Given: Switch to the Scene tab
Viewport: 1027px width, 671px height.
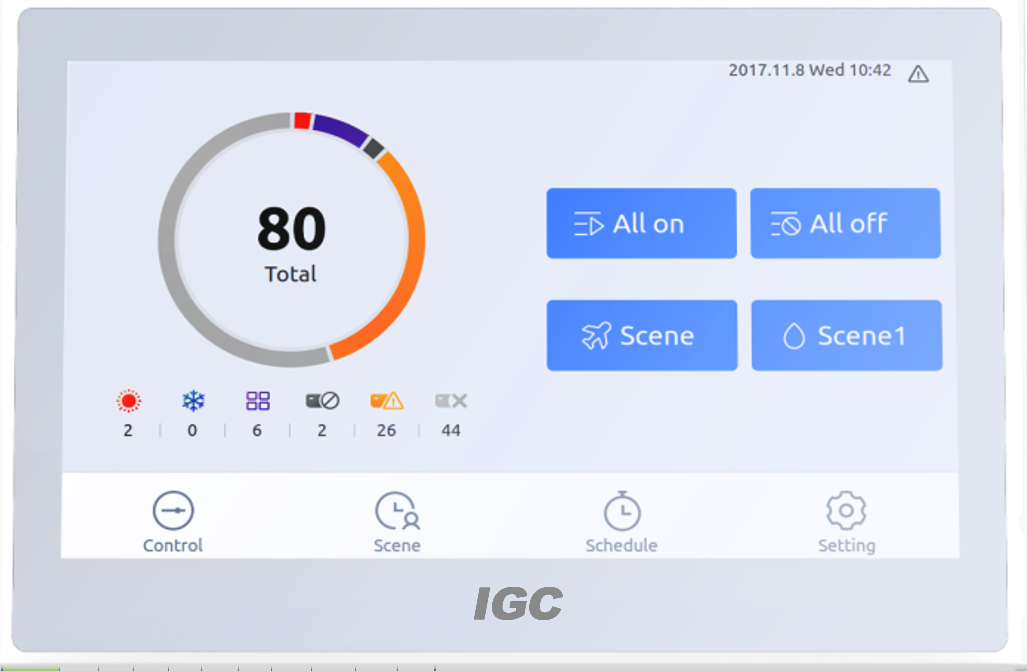Looking at the screenshot, I should 397,522.
